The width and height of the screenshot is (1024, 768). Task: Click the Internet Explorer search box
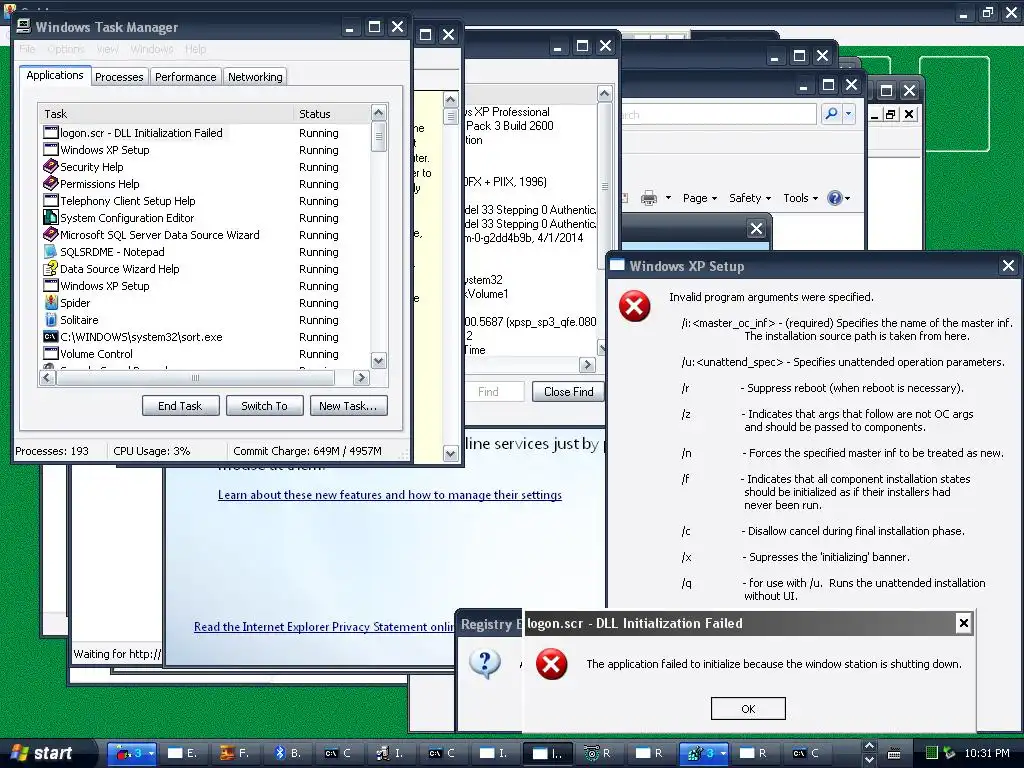click(717, 114)
